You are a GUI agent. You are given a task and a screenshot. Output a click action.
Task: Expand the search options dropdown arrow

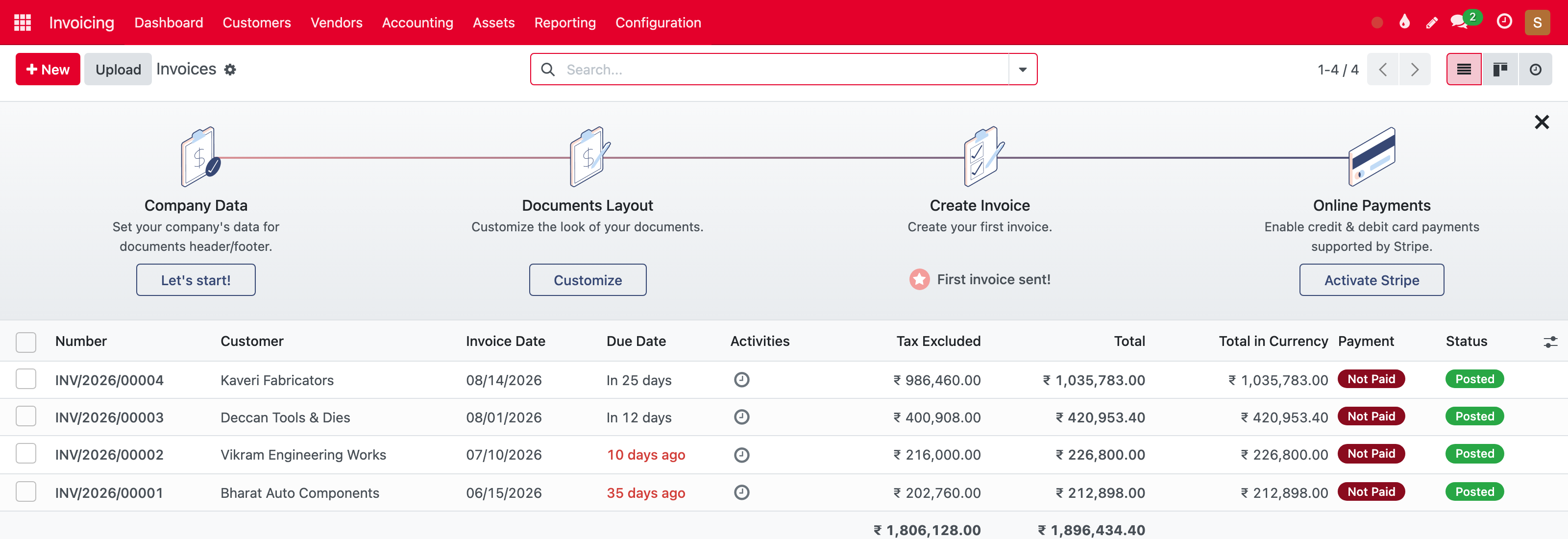coord(1023,70)
